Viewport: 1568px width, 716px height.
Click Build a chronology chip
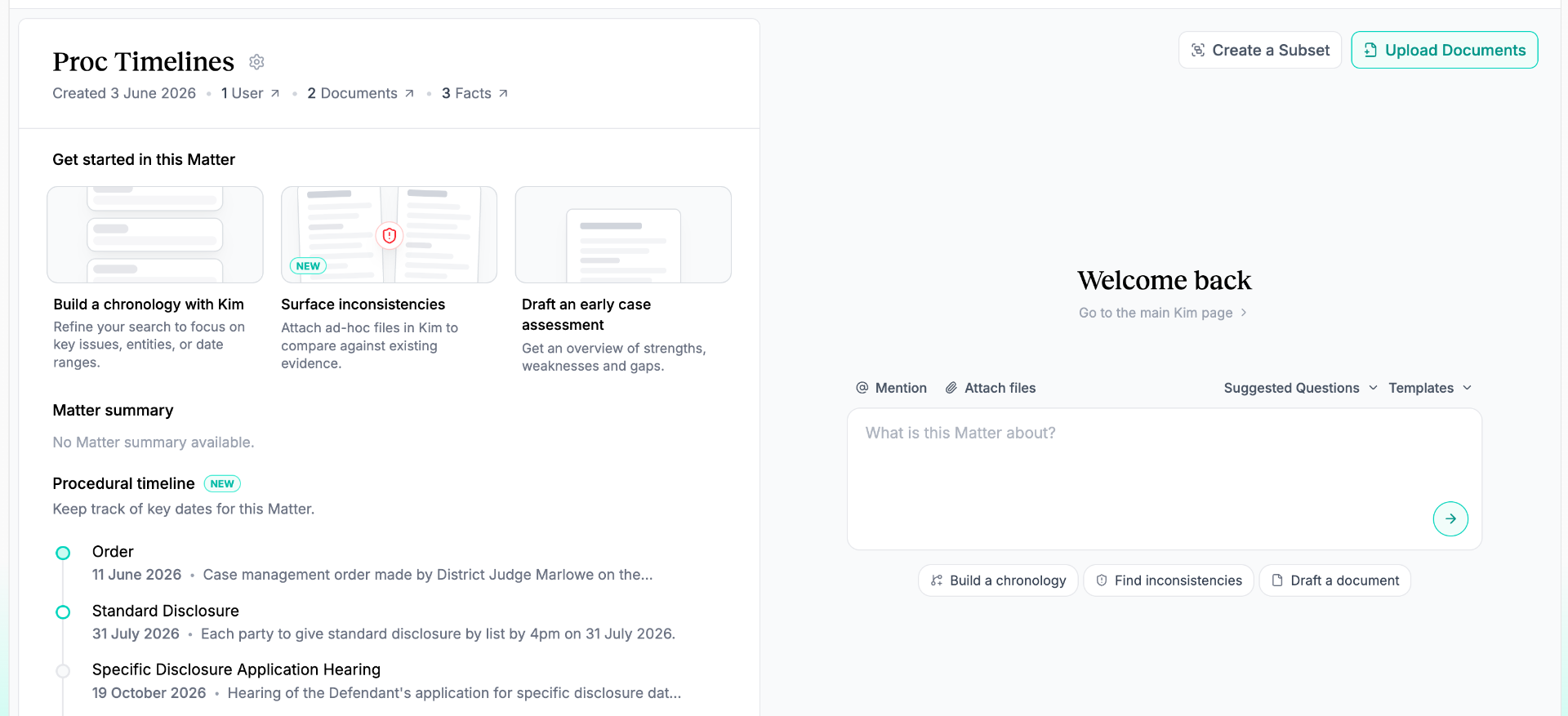[x=998, y=580]
